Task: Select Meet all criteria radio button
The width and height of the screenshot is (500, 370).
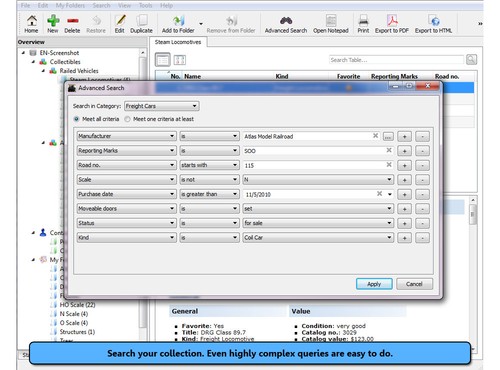Action: pos(77,119)
